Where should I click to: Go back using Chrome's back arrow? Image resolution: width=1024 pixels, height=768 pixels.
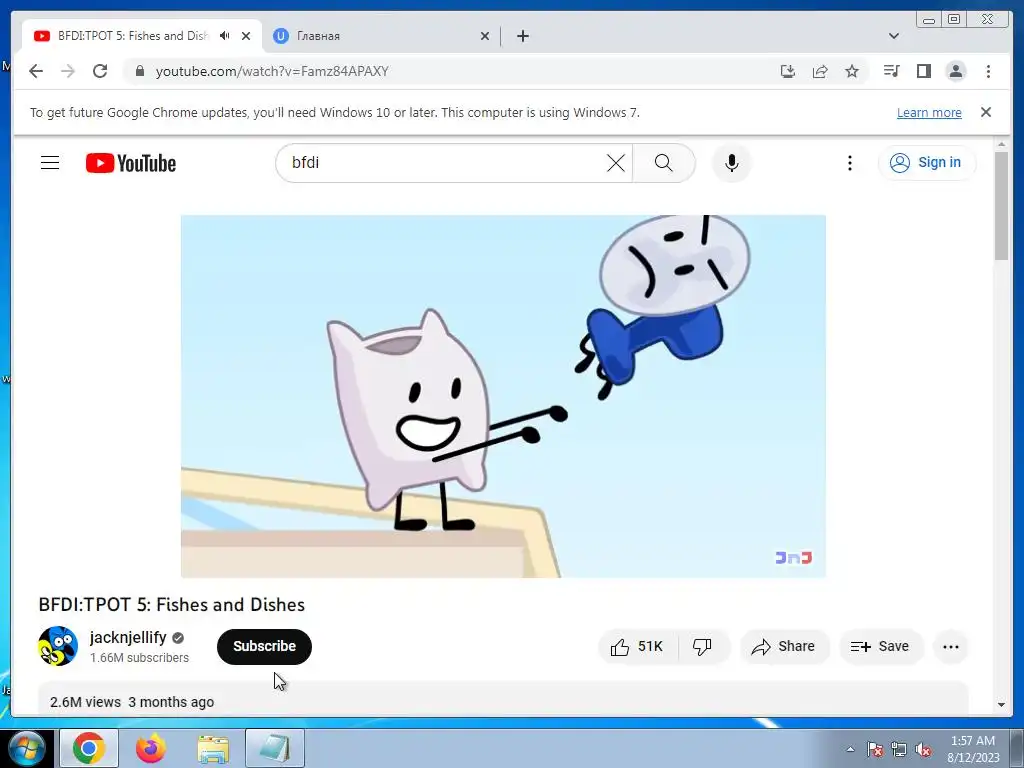[x=36, y=71]
